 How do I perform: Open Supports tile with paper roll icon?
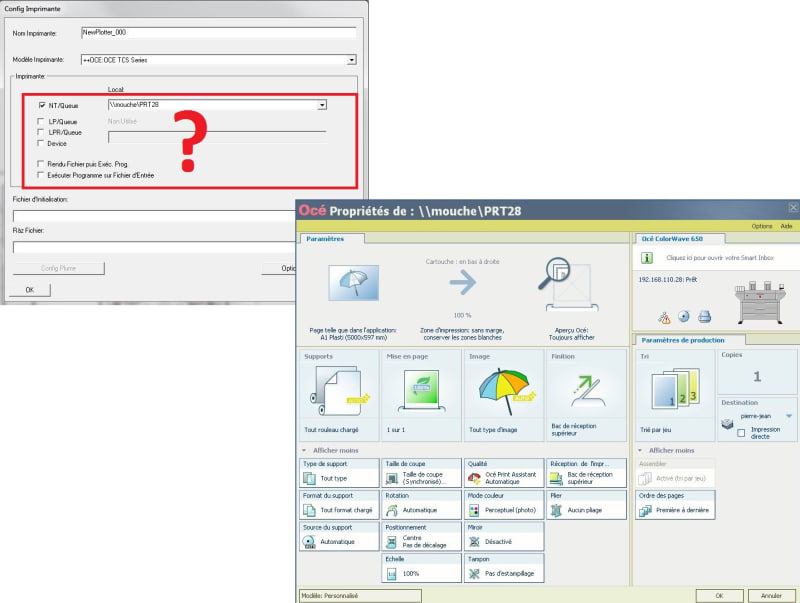click(339, 394)
